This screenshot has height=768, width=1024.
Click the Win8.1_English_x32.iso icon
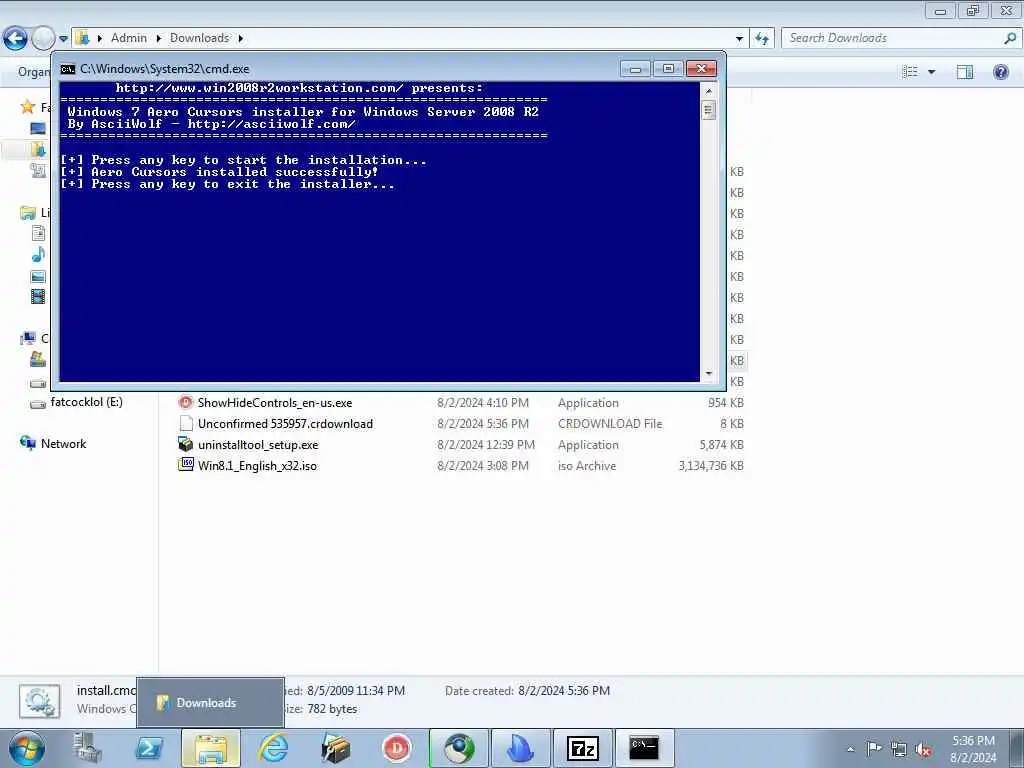coord(186,465)
